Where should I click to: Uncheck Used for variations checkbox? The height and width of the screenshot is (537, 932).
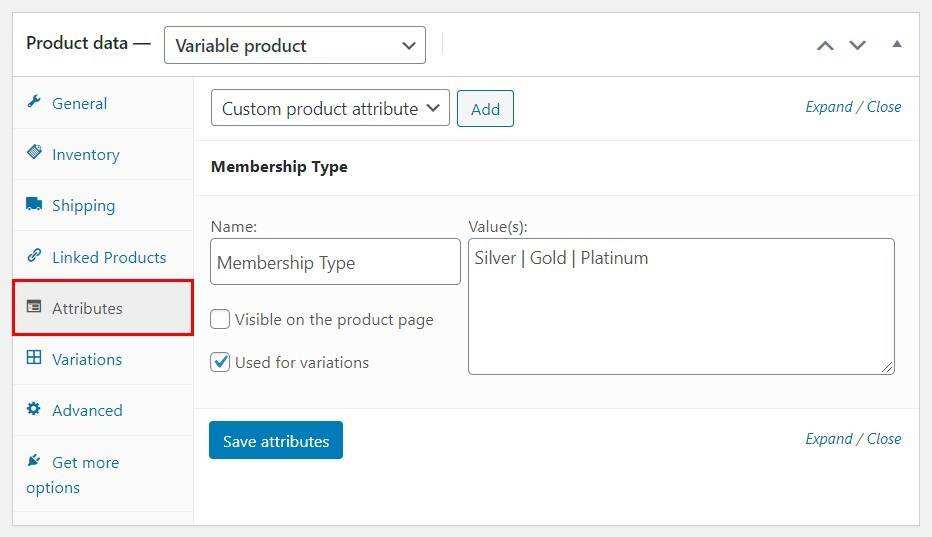pyautogui.click(x=220, y=362)
